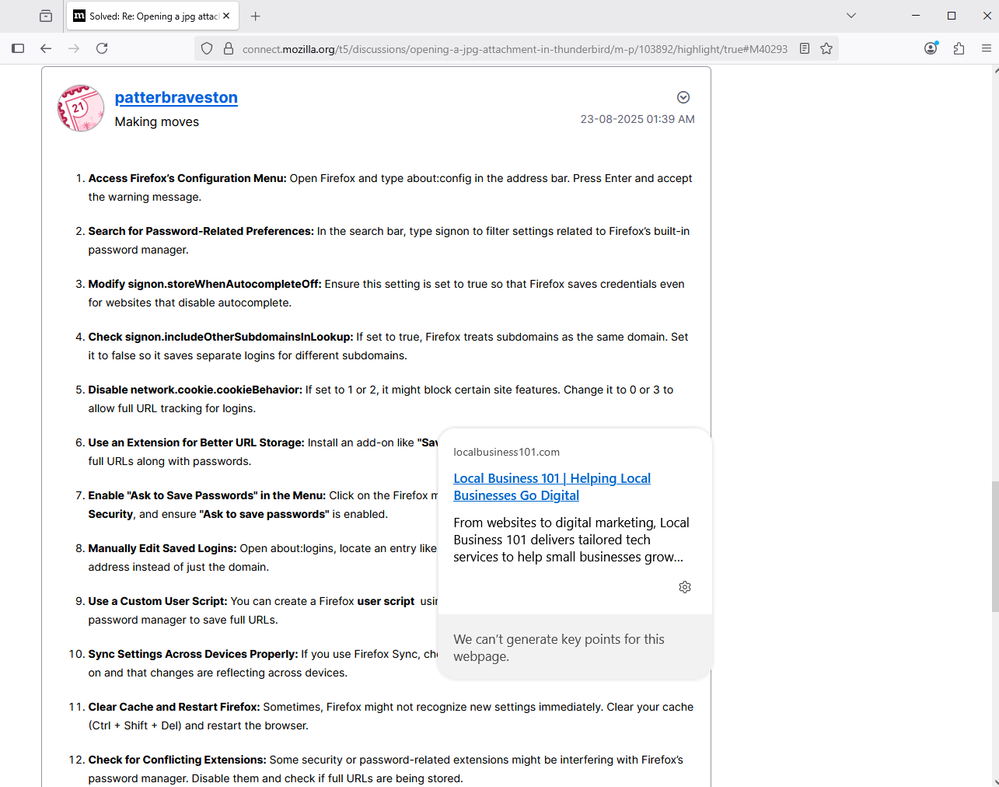999x787 pixels.
Task: Open the Firefox account profile icon
Action: [x=931, y=48]
